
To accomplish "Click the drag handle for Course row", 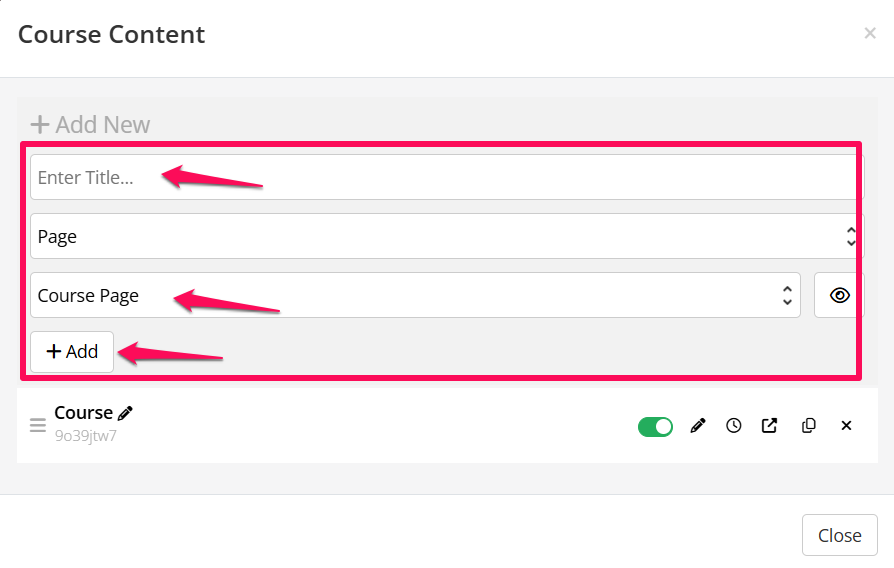I will (38, 425).
